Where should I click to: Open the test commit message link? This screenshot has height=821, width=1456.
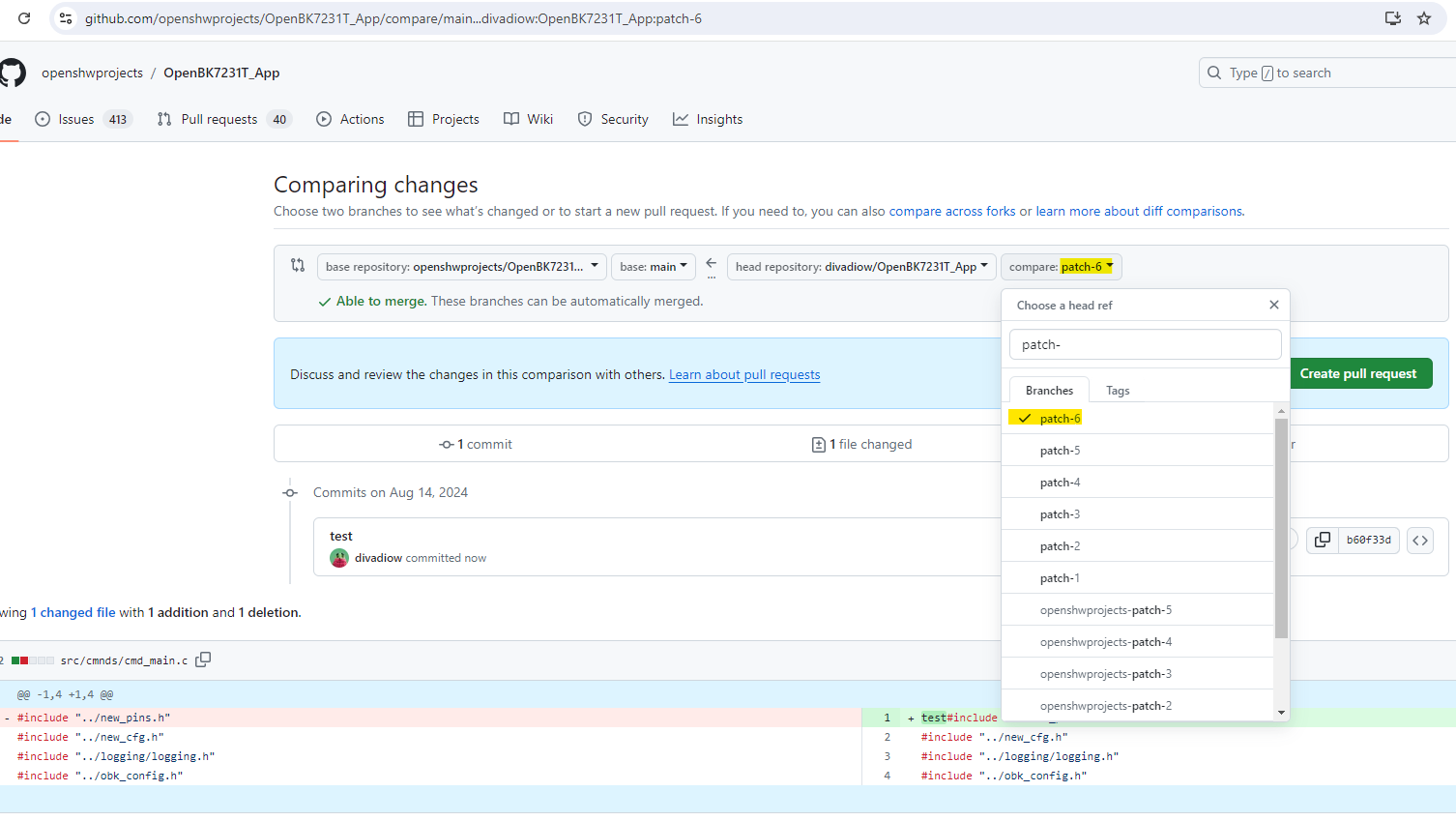pos(341,536)
